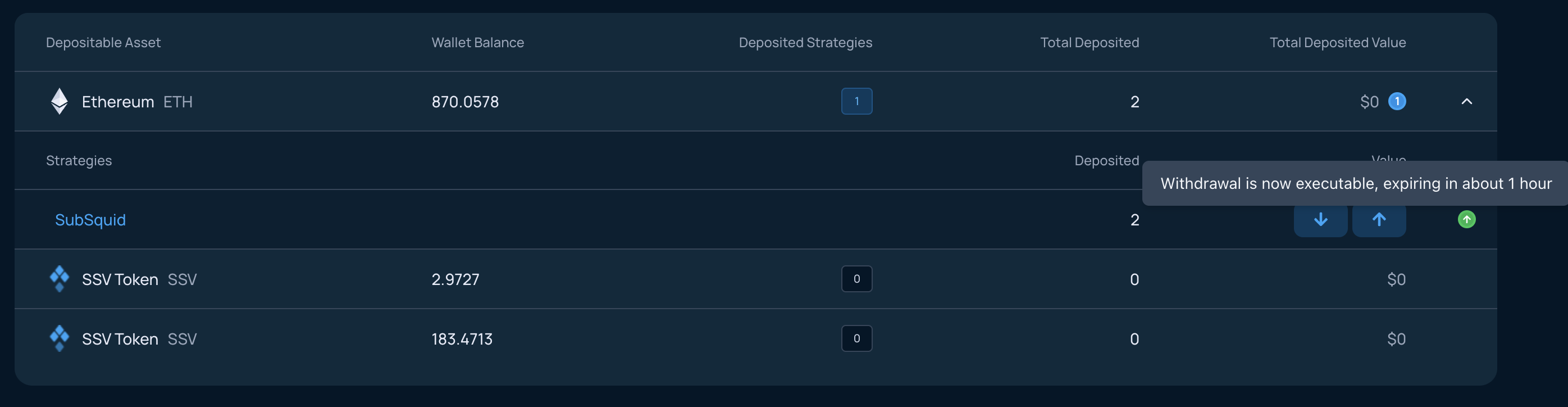Expand the SSV Token row with 2.9727 balance
1568x407 pixels.
(755, 279)
